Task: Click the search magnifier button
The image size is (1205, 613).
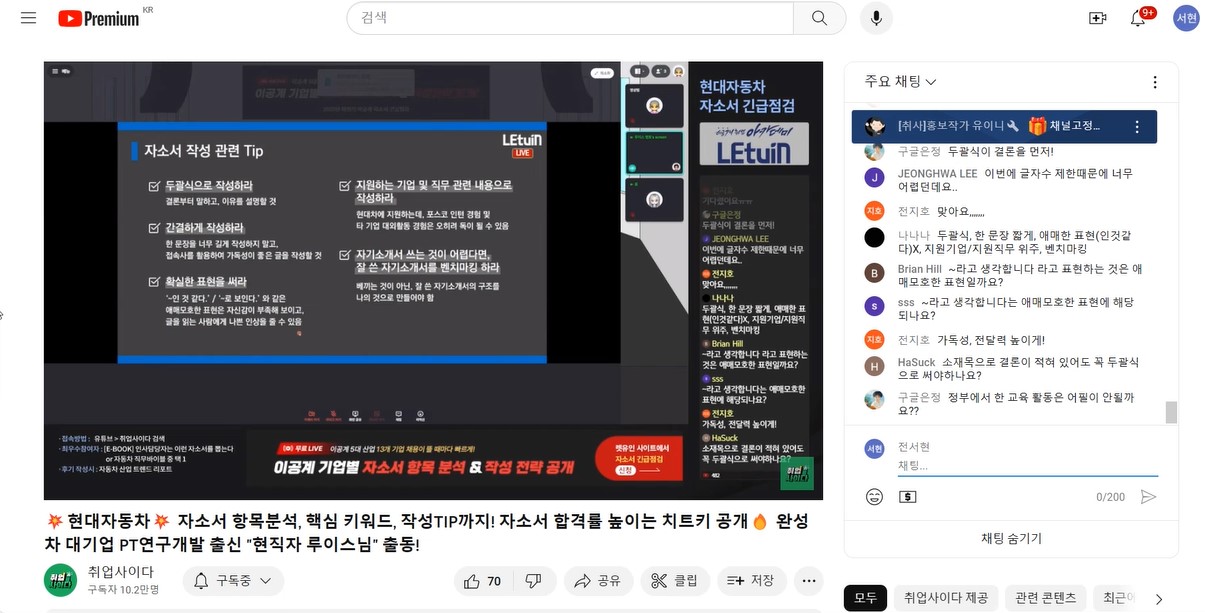Action: coord(819,18)
